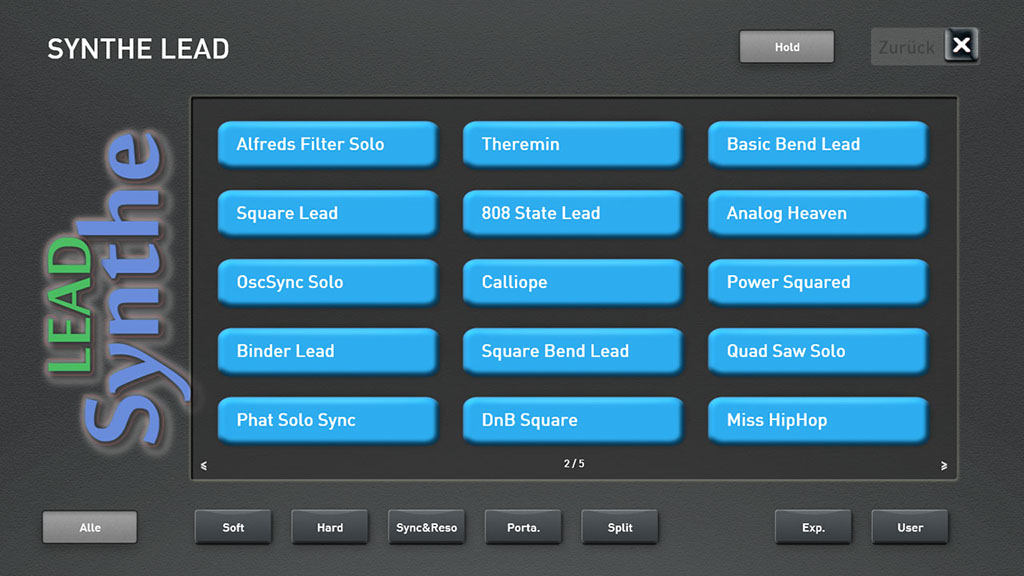Enable the Exp. sound bank

click(x=813, y=527)
